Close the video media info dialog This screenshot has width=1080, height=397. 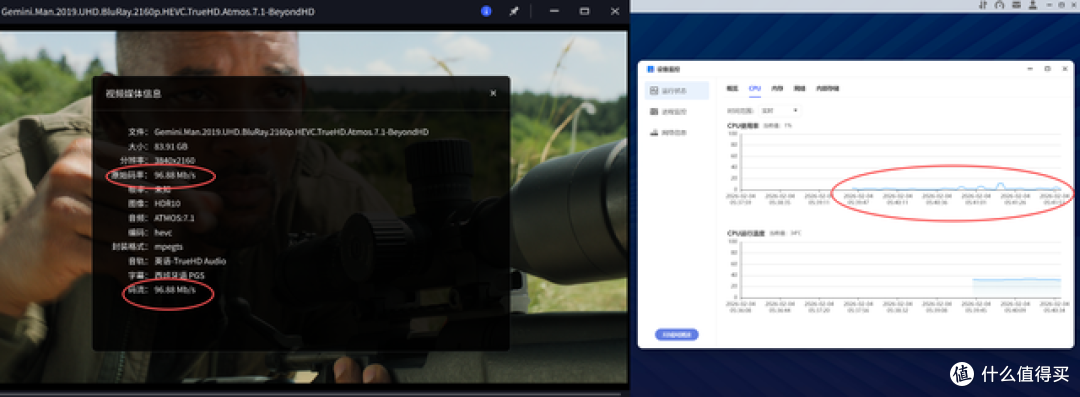(493, 93)
